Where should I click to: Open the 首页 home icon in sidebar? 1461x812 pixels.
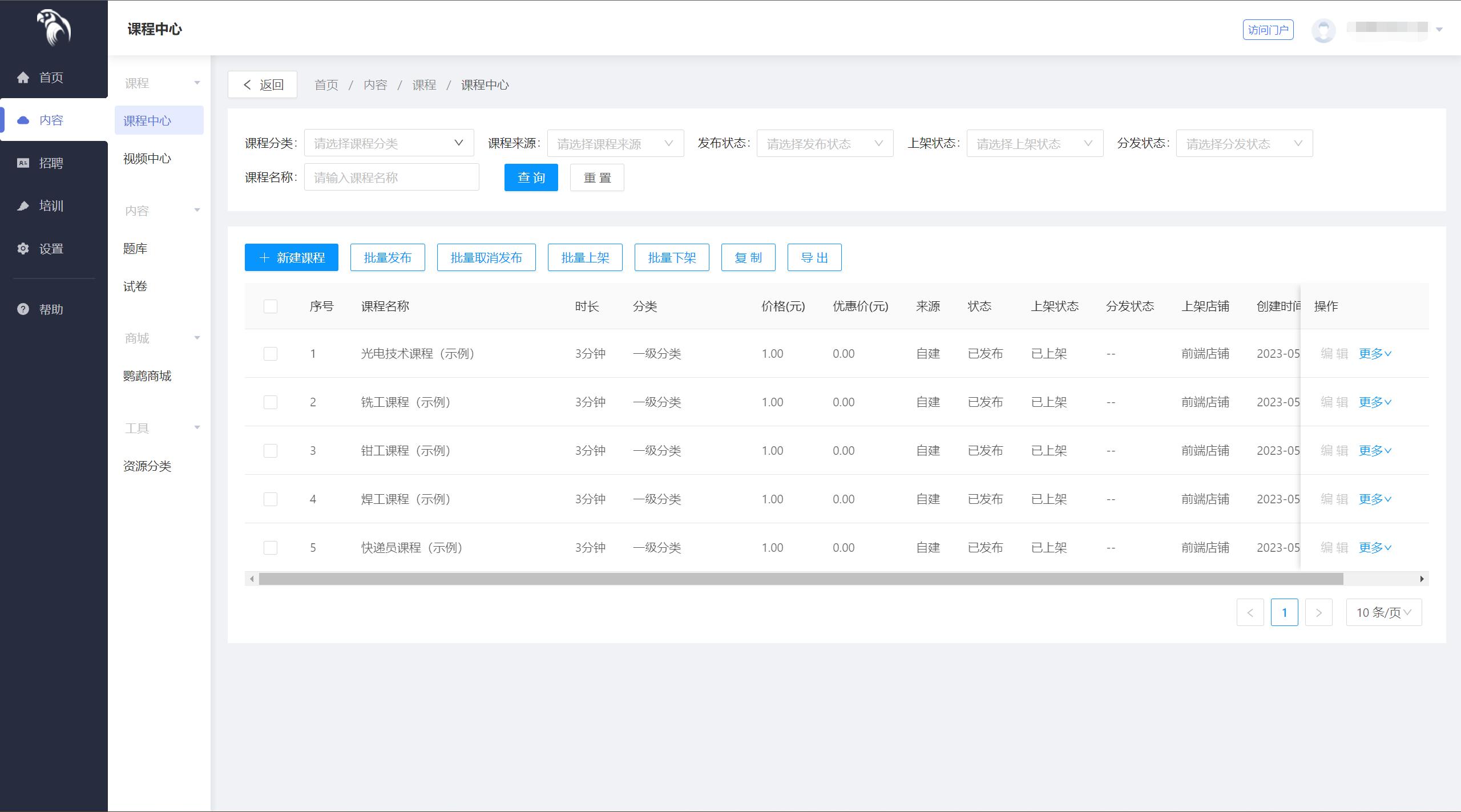pos(24,77)
